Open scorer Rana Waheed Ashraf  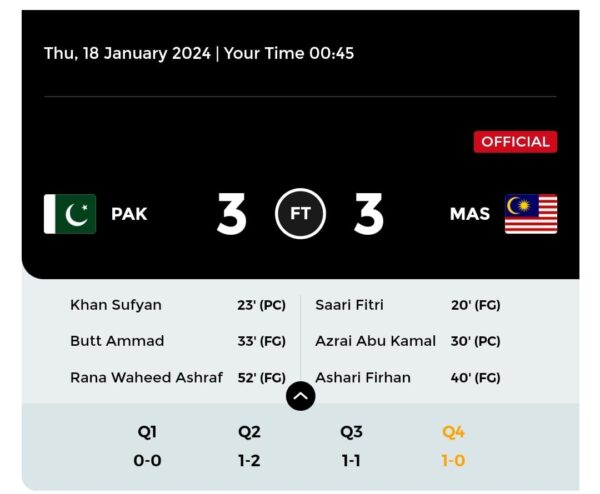tap(146, 377)
